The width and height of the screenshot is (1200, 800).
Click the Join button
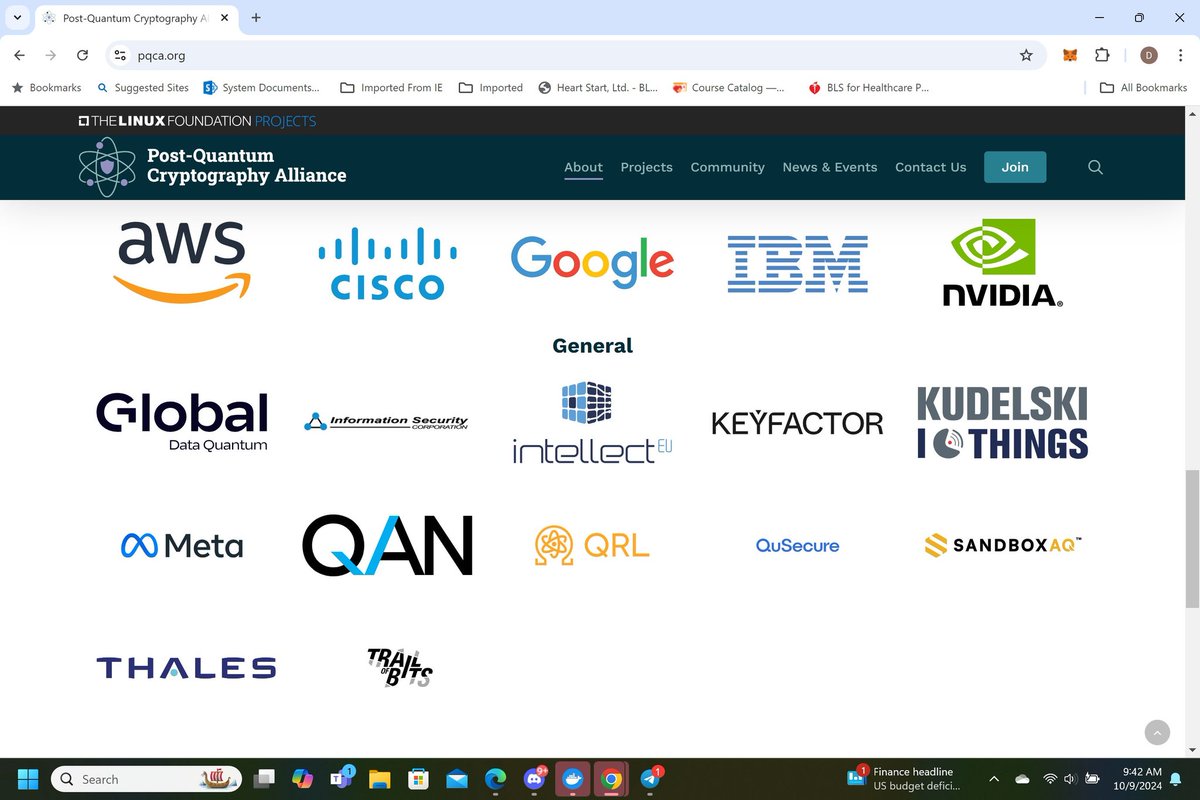[1015, 167]
